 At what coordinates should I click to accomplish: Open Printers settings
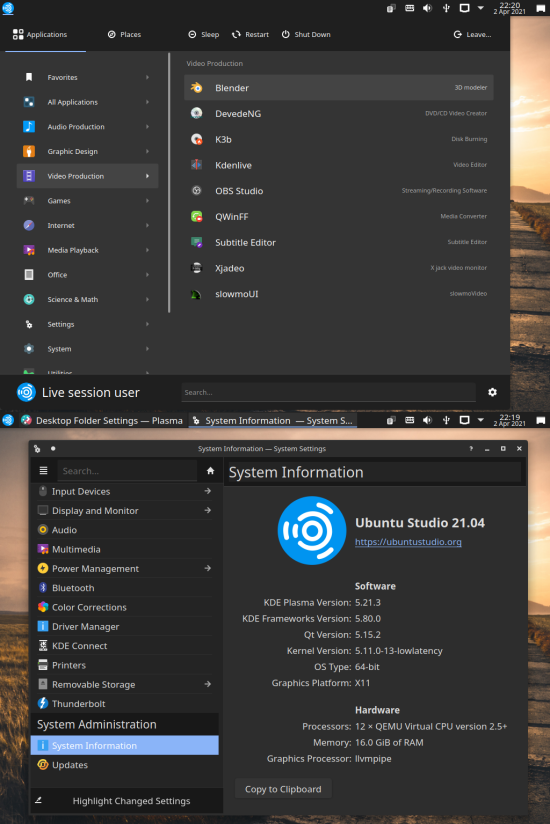click(125, 665)
